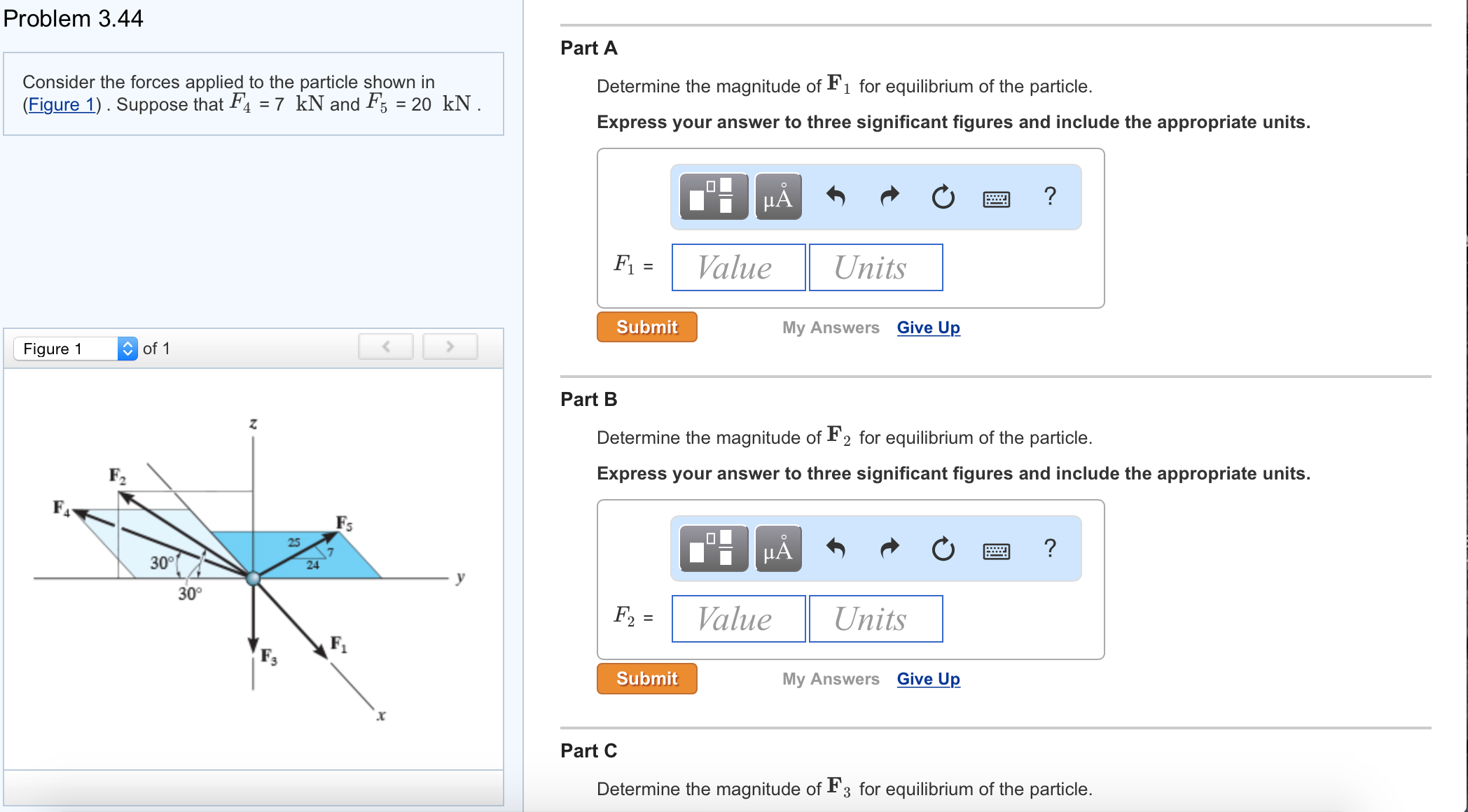
Task: Reset the Part A answer field
Action: tap(942, 197)
